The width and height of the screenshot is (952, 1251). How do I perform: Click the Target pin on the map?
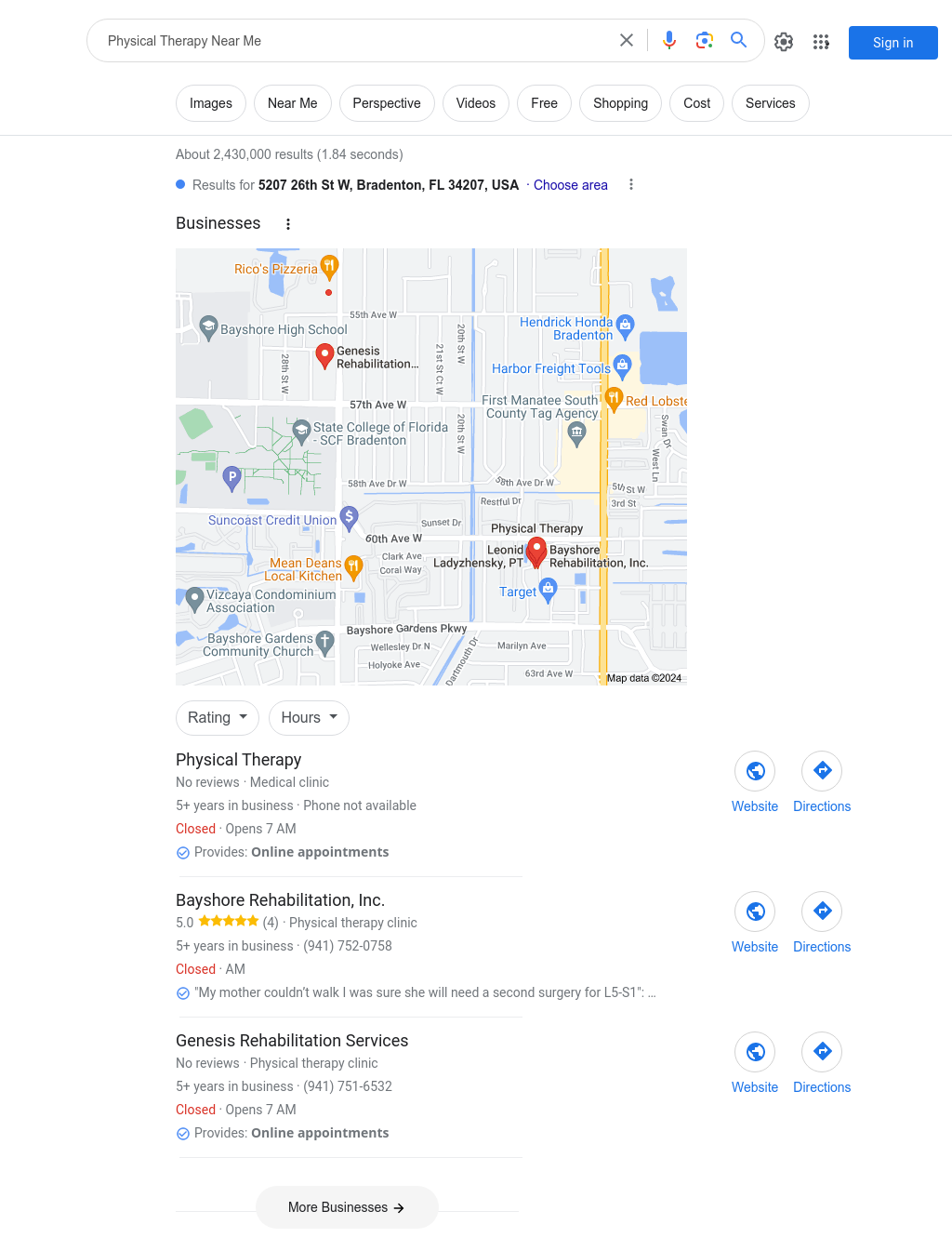click(549, 589)
